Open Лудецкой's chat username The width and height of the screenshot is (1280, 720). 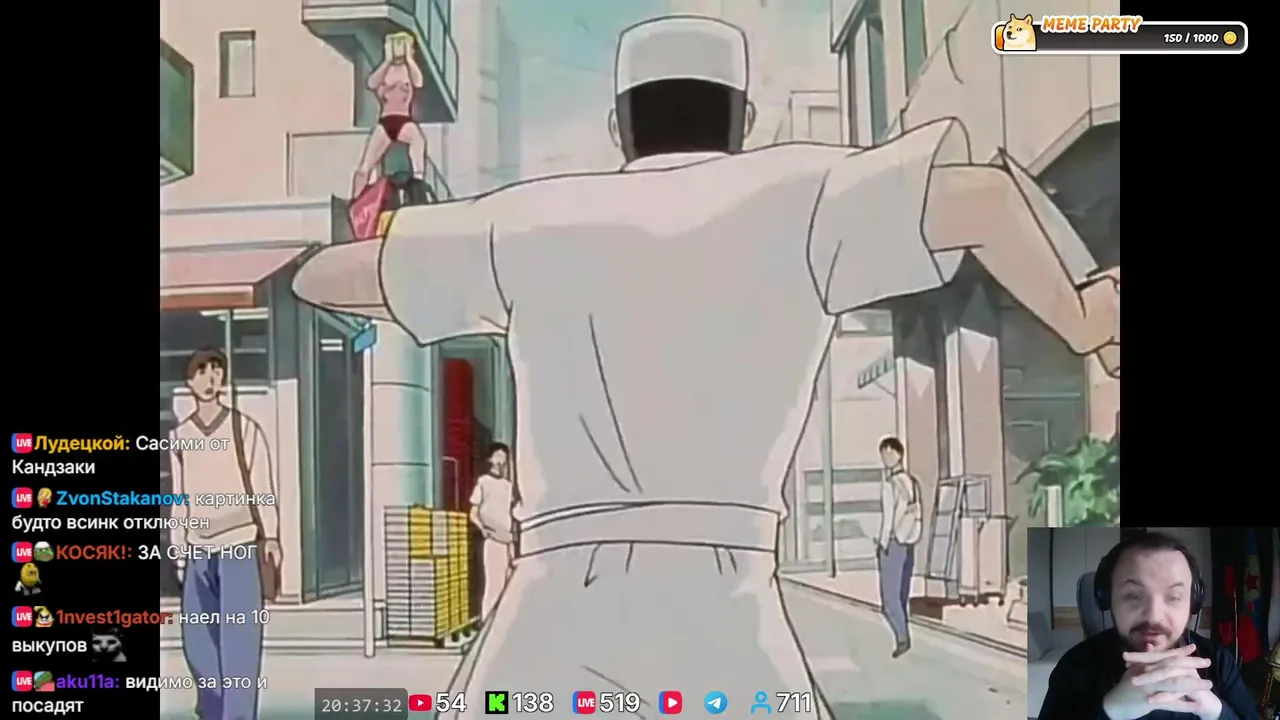(x=82, y=443)
